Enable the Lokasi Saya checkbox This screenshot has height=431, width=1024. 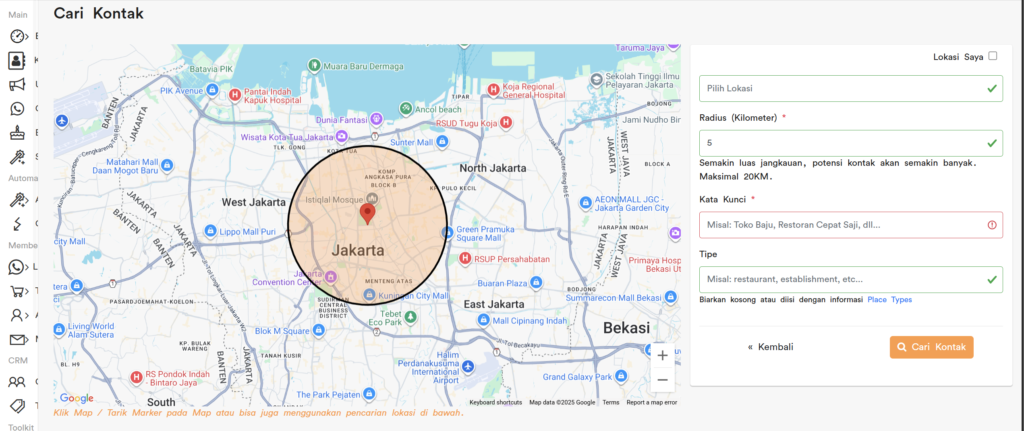pyautogui.click(x=992, y=57)
